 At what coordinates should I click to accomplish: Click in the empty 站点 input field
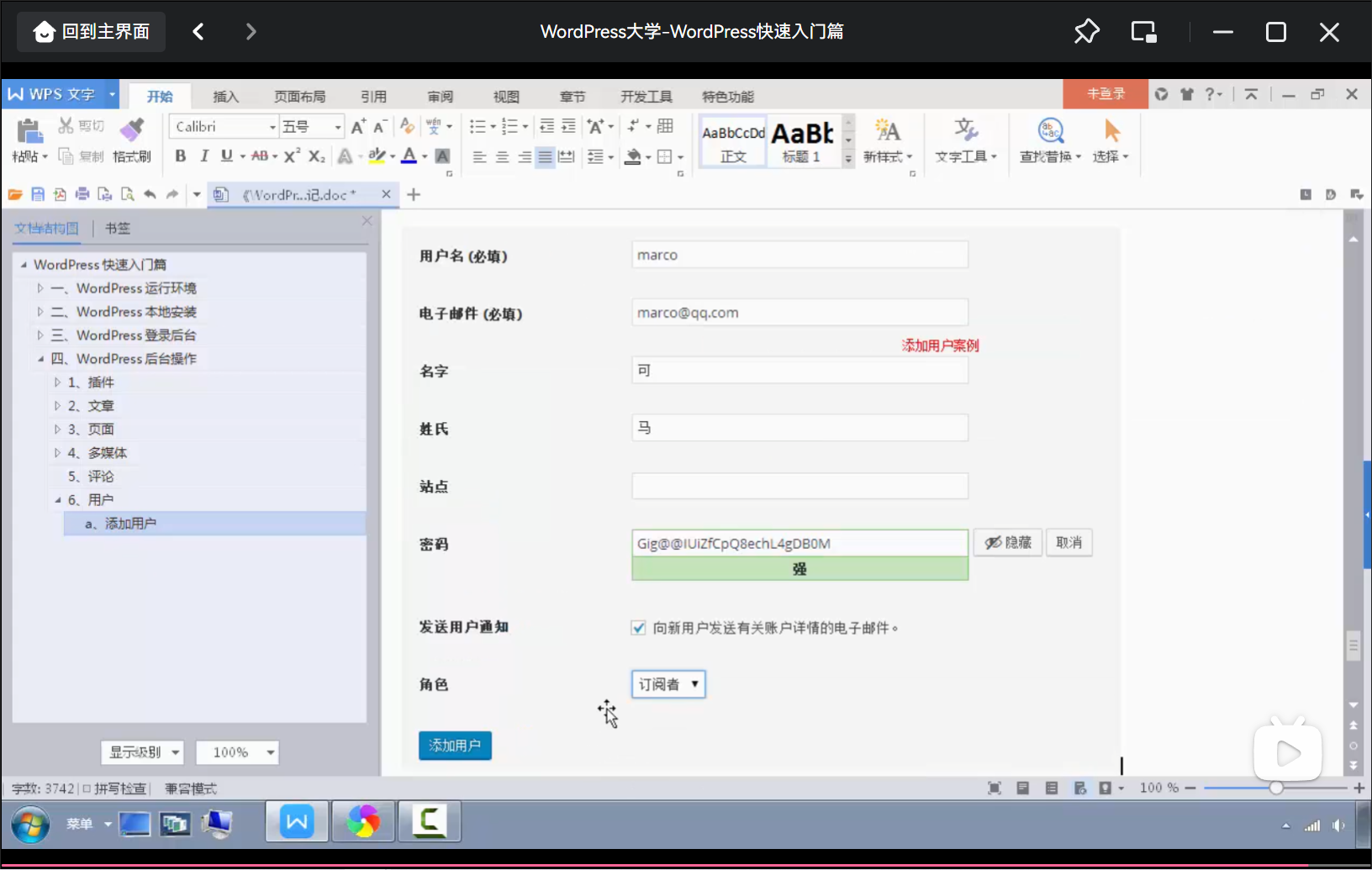(799, 486)
